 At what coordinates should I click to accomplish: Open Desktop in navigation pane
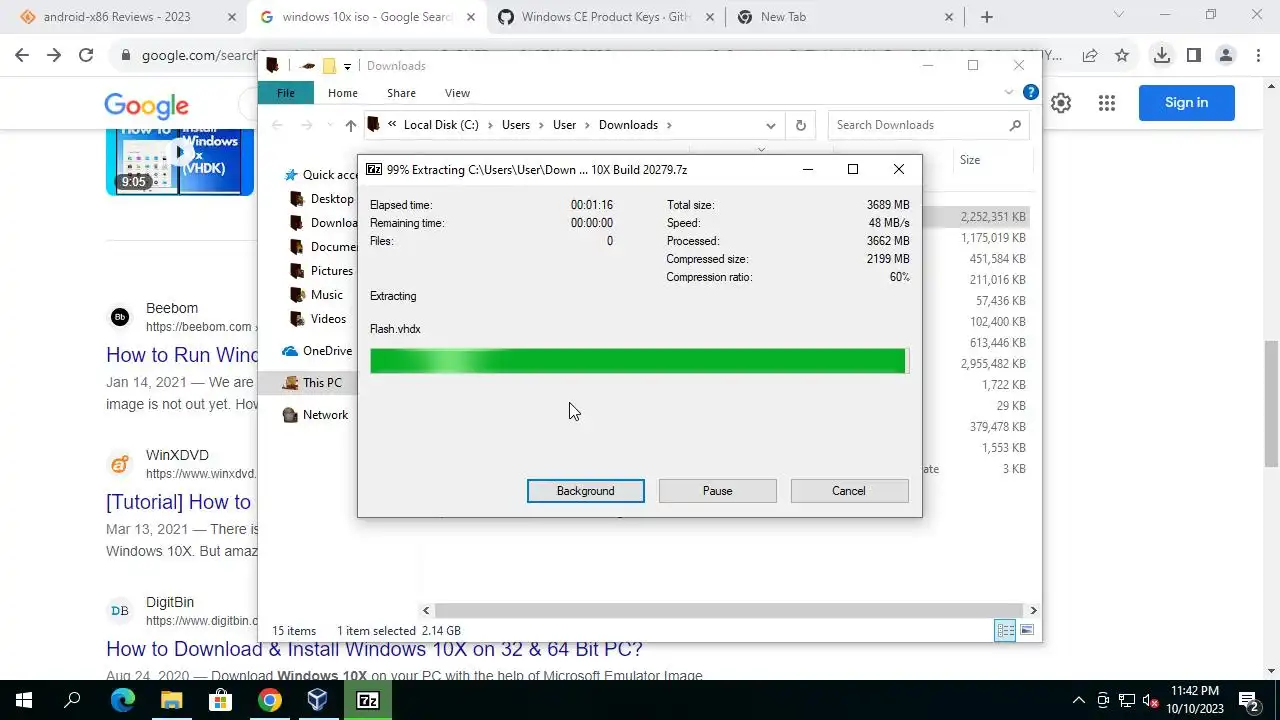coord(322,199)
